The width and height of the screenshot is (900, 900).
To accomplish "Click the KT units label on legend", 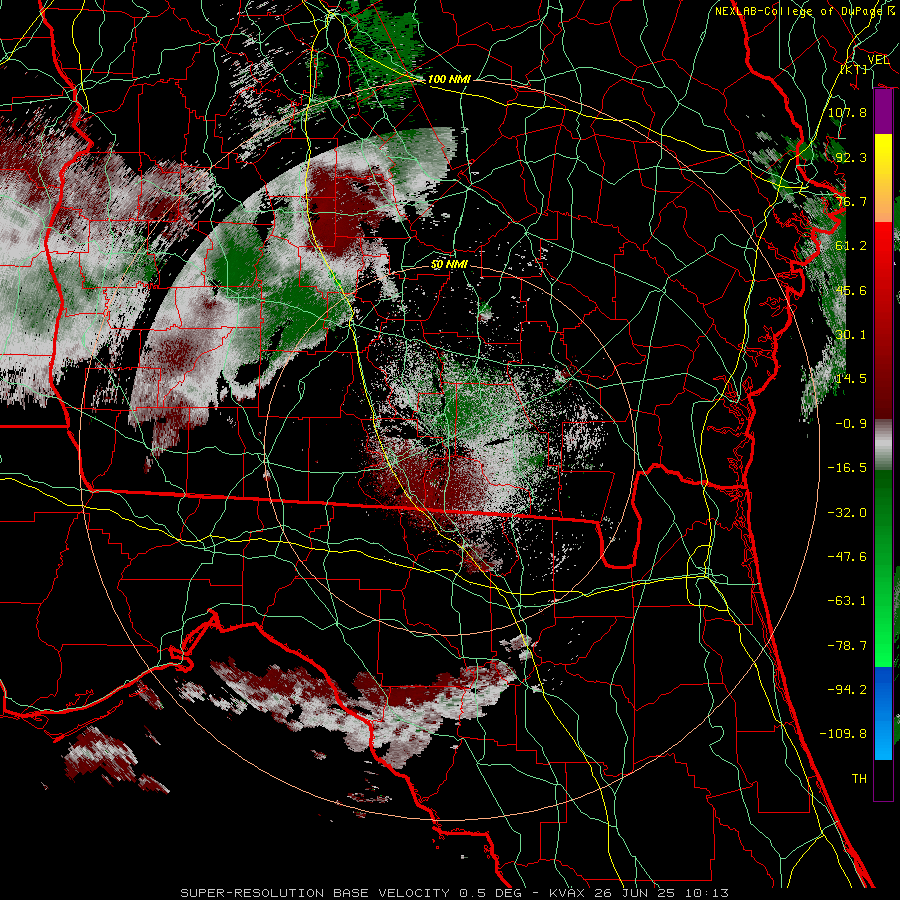I will click(854, 69).
